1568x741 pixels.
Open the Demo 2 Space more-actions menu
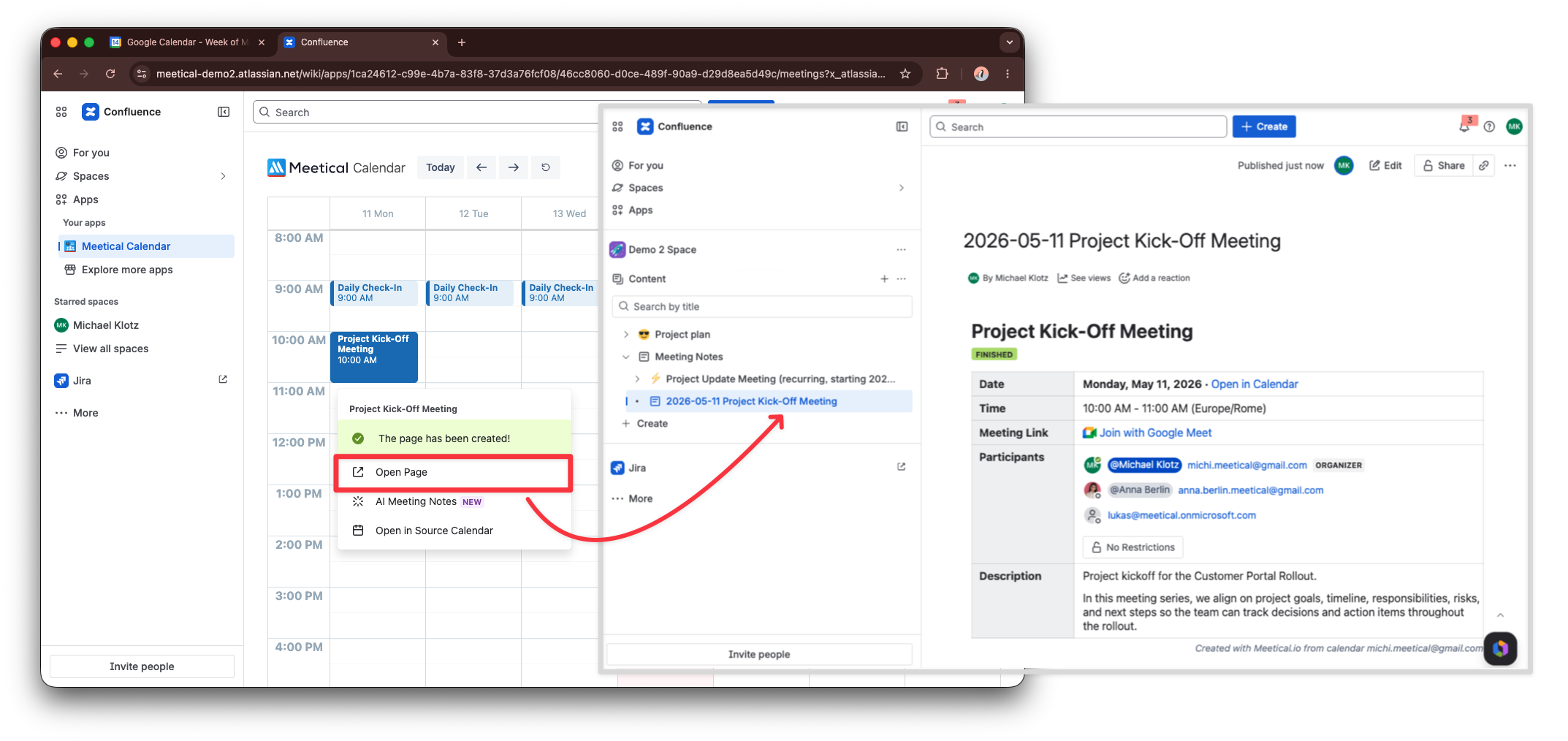tap(902, 250)
